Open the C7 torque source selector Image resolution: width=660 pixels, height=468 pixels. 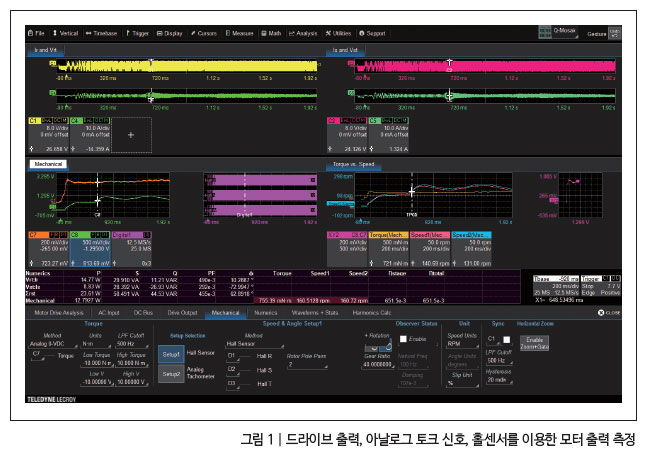click(x=38, y=356)
